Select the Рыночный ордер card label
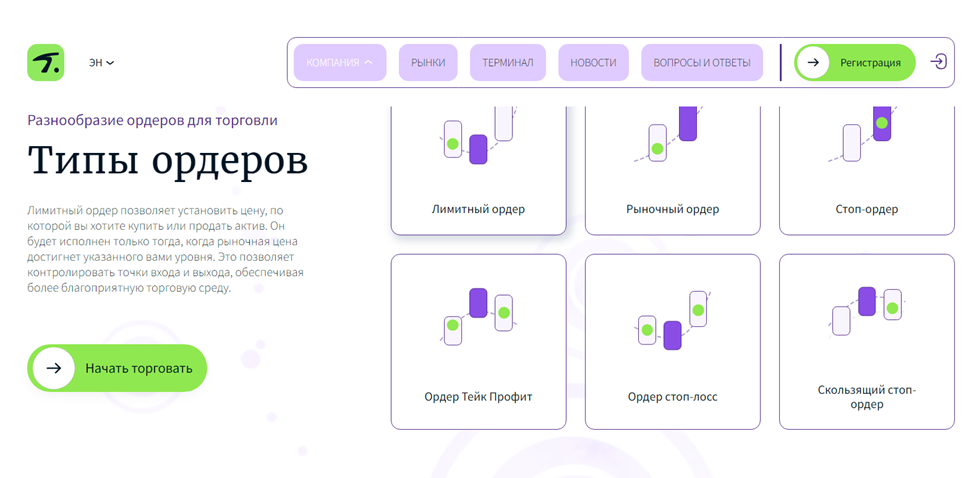Viewport: 974px width, 478px height. (672, 210)
